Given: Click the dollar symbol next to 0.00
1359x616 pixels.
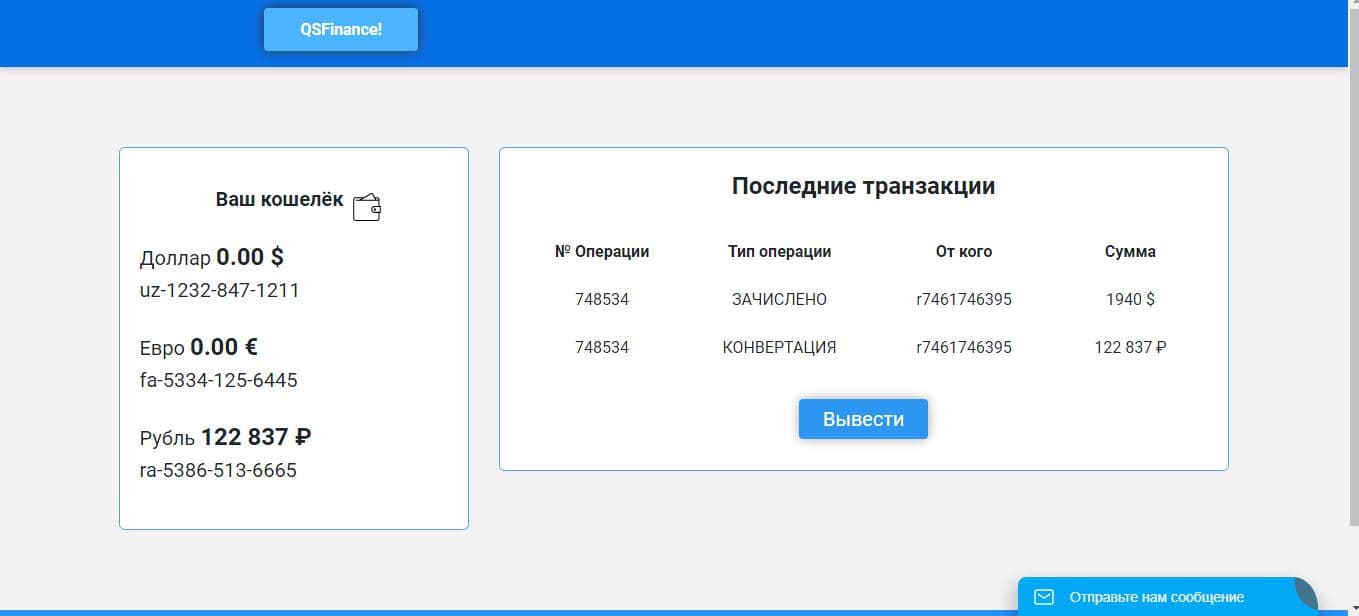Looking at the screenshot, I should click(276, 257).
